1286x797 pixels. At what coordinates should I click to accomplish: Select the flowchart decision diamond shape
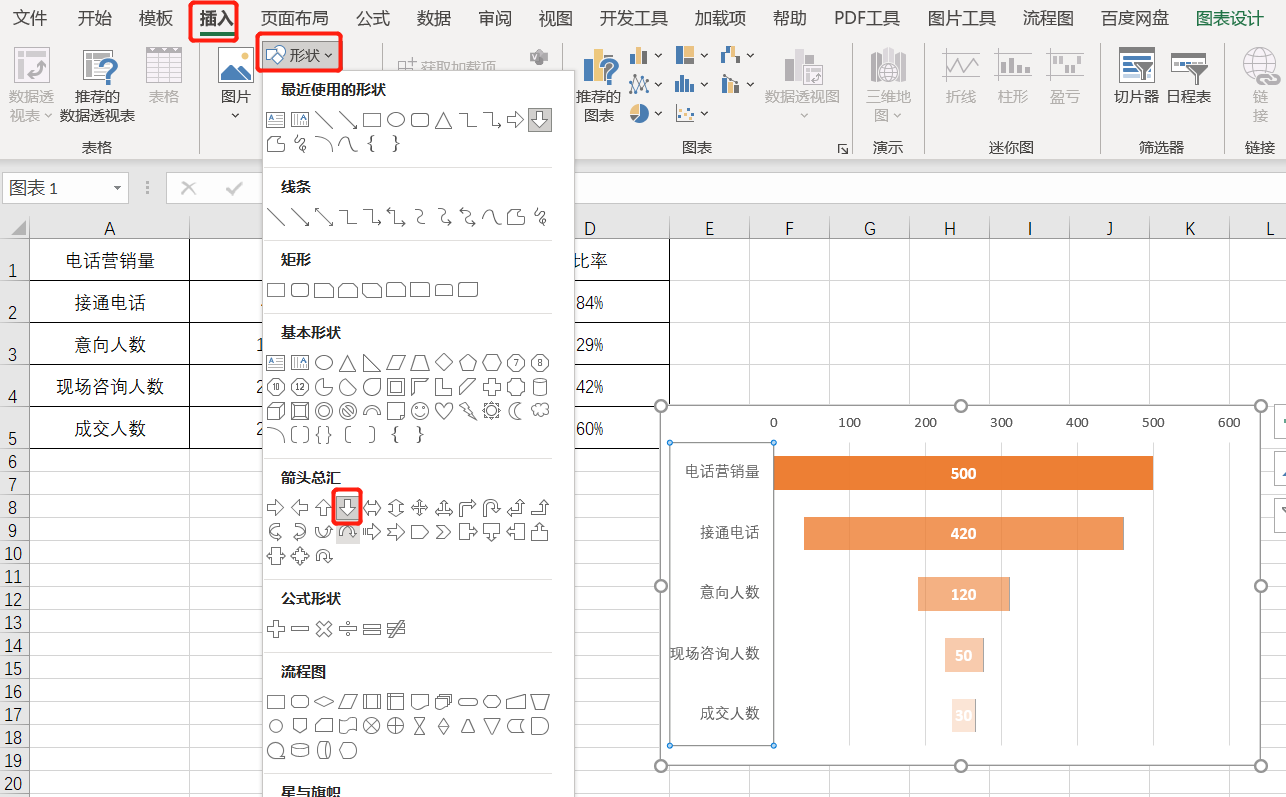(324, 701)
